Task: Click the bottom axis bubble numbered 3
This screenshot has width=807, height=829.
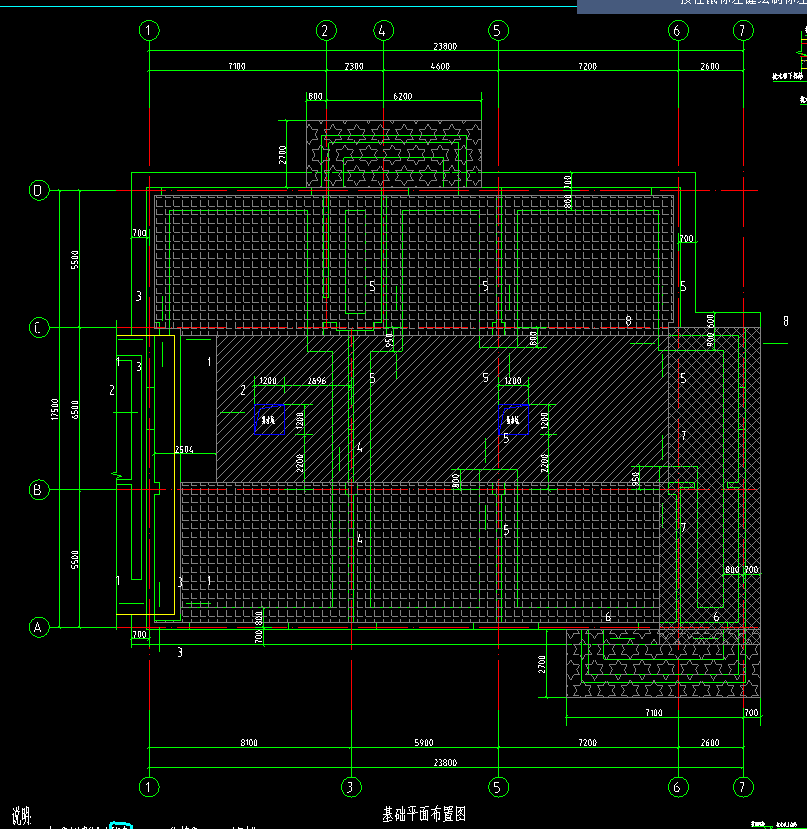Action: click(351, 787)
